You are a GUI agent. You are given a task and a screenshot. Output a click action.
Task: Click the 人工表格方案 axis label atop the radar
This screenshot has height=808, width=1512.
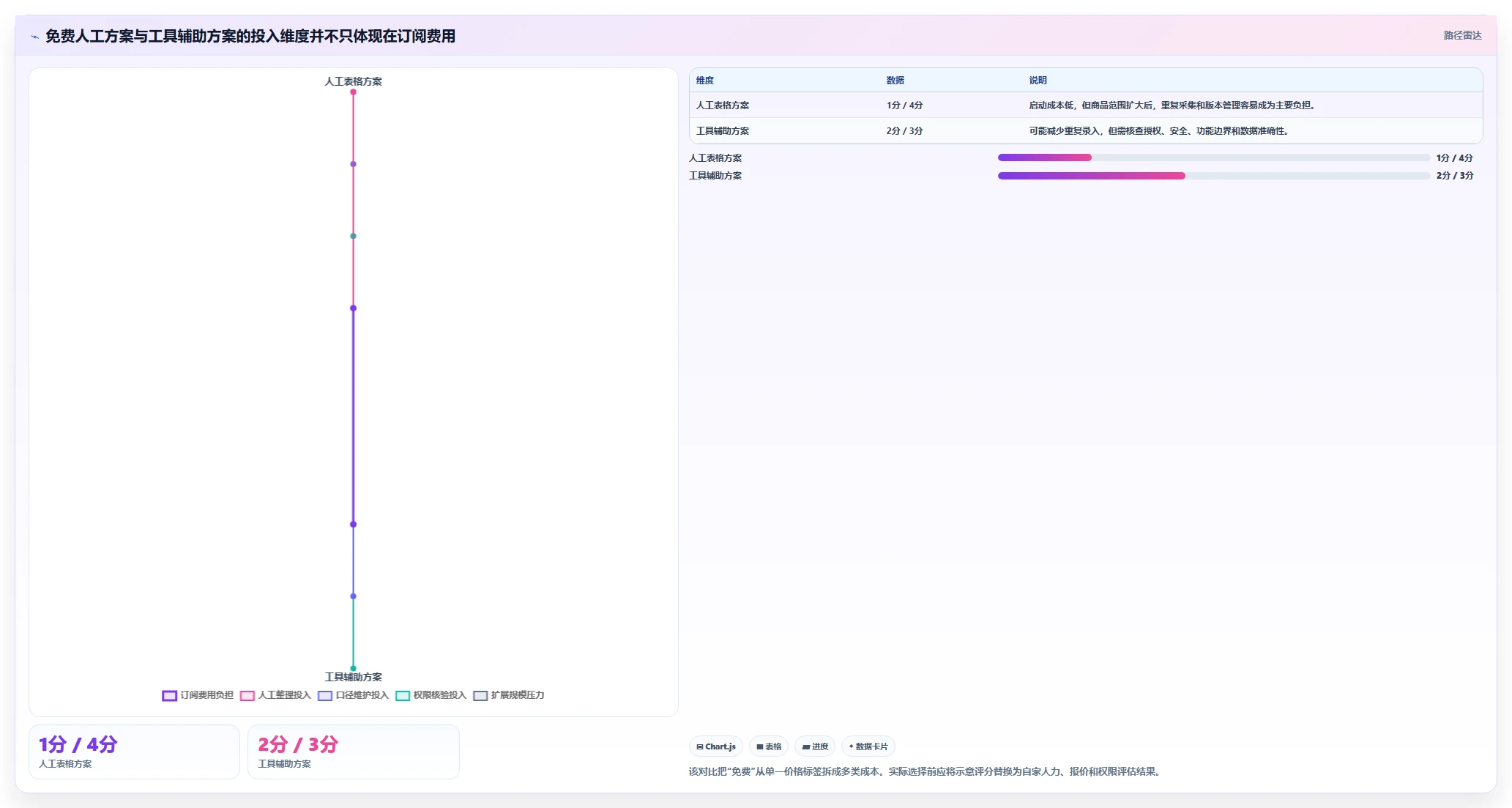click(354, 81)
